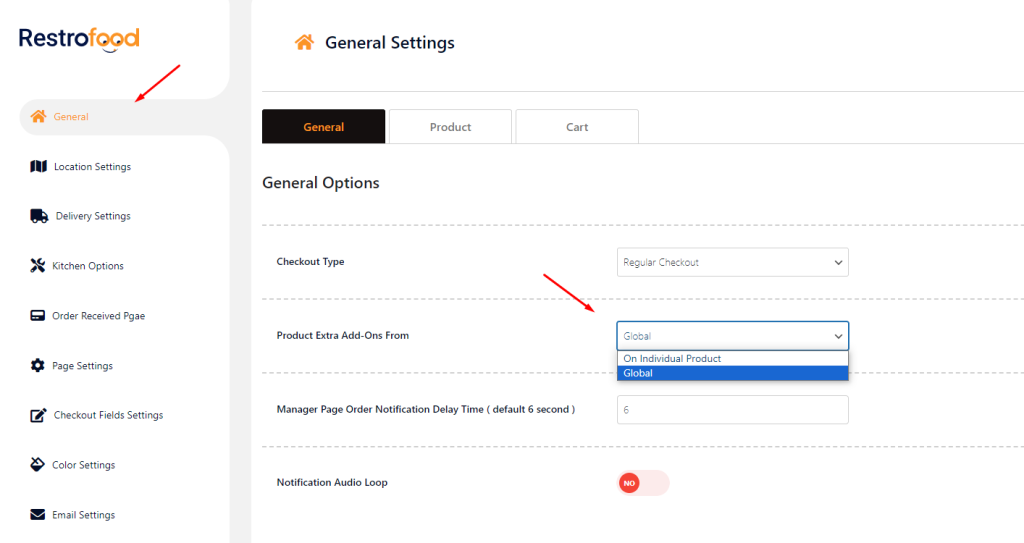The height and width of the screenshot is (543, 1024).
Task: Toggle the Notification Audio Loop switch
Action: click(643, 483)
